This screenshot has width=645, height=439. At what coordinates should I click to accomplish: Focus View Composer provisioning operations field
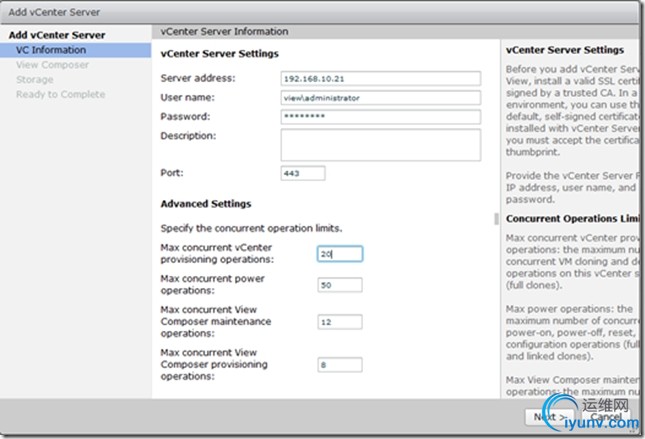click(340, 365)
